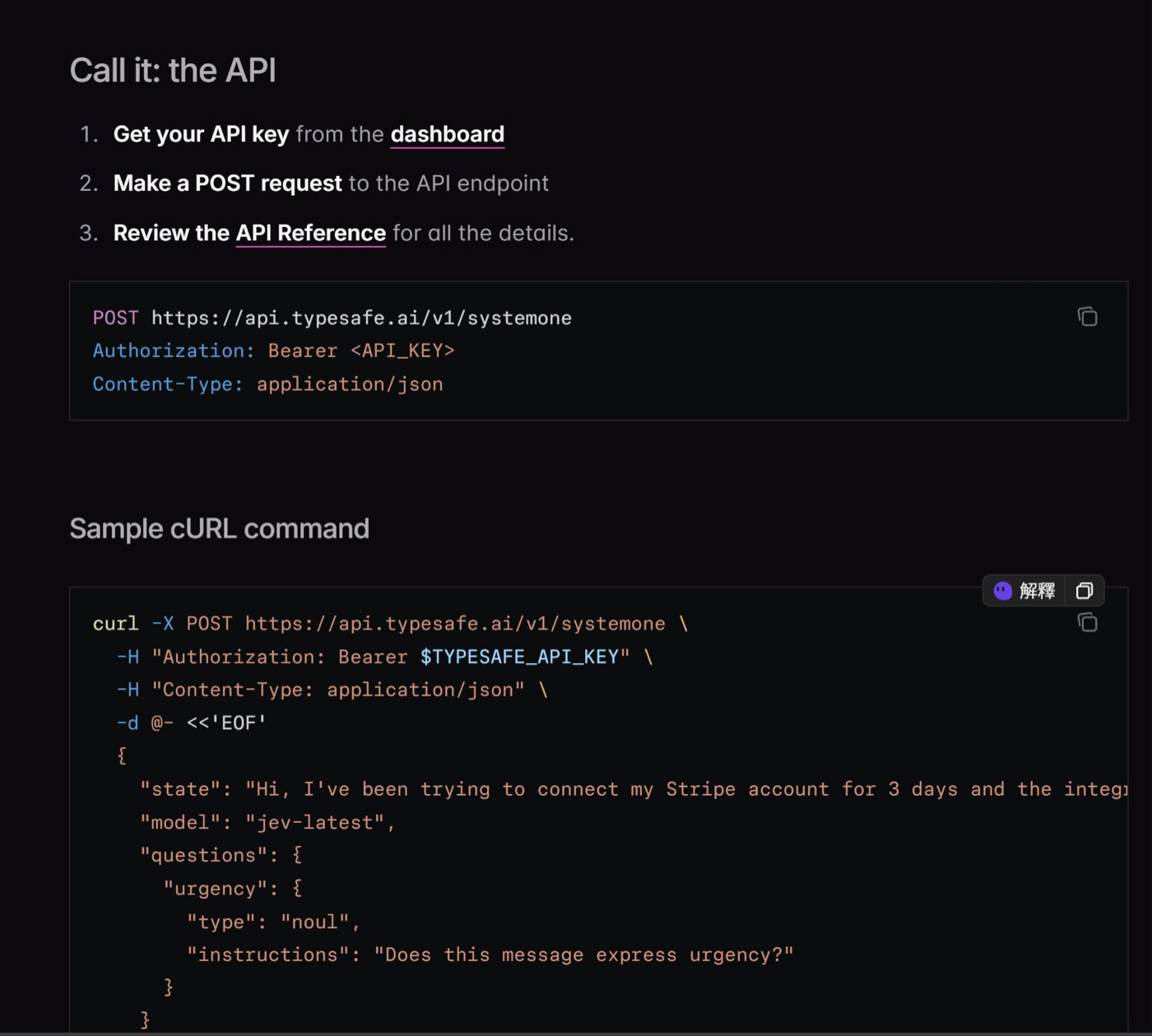Click the copy icon beside the 解釋 button

point(1085,590)
